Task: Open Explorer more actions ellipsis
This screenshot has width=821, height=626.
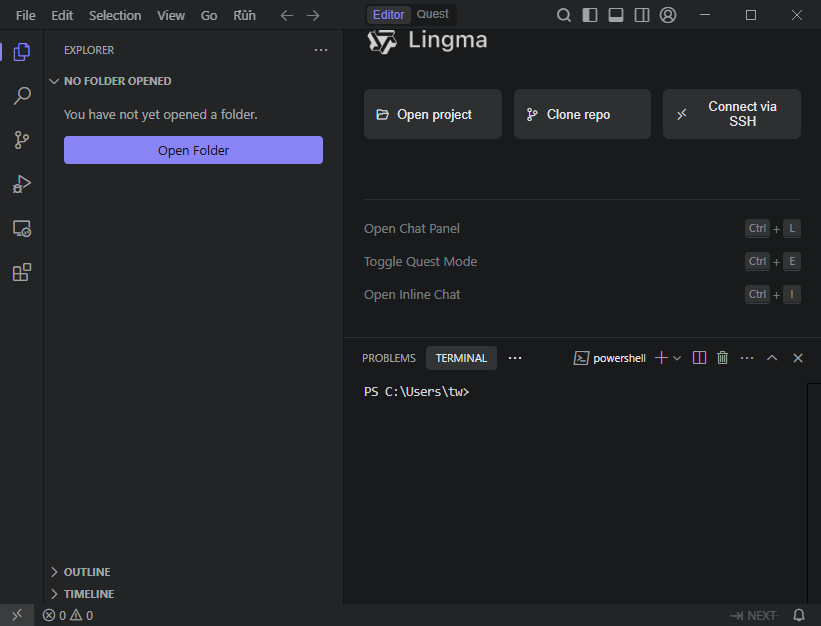Action: (x=320, y=50)
